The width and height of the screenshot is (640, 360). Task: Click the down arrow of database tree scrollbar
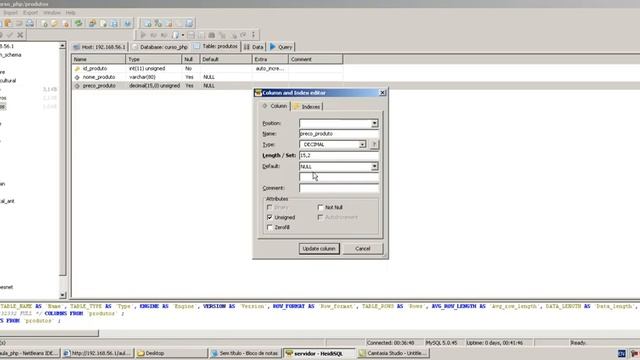(x=62, y=295)
